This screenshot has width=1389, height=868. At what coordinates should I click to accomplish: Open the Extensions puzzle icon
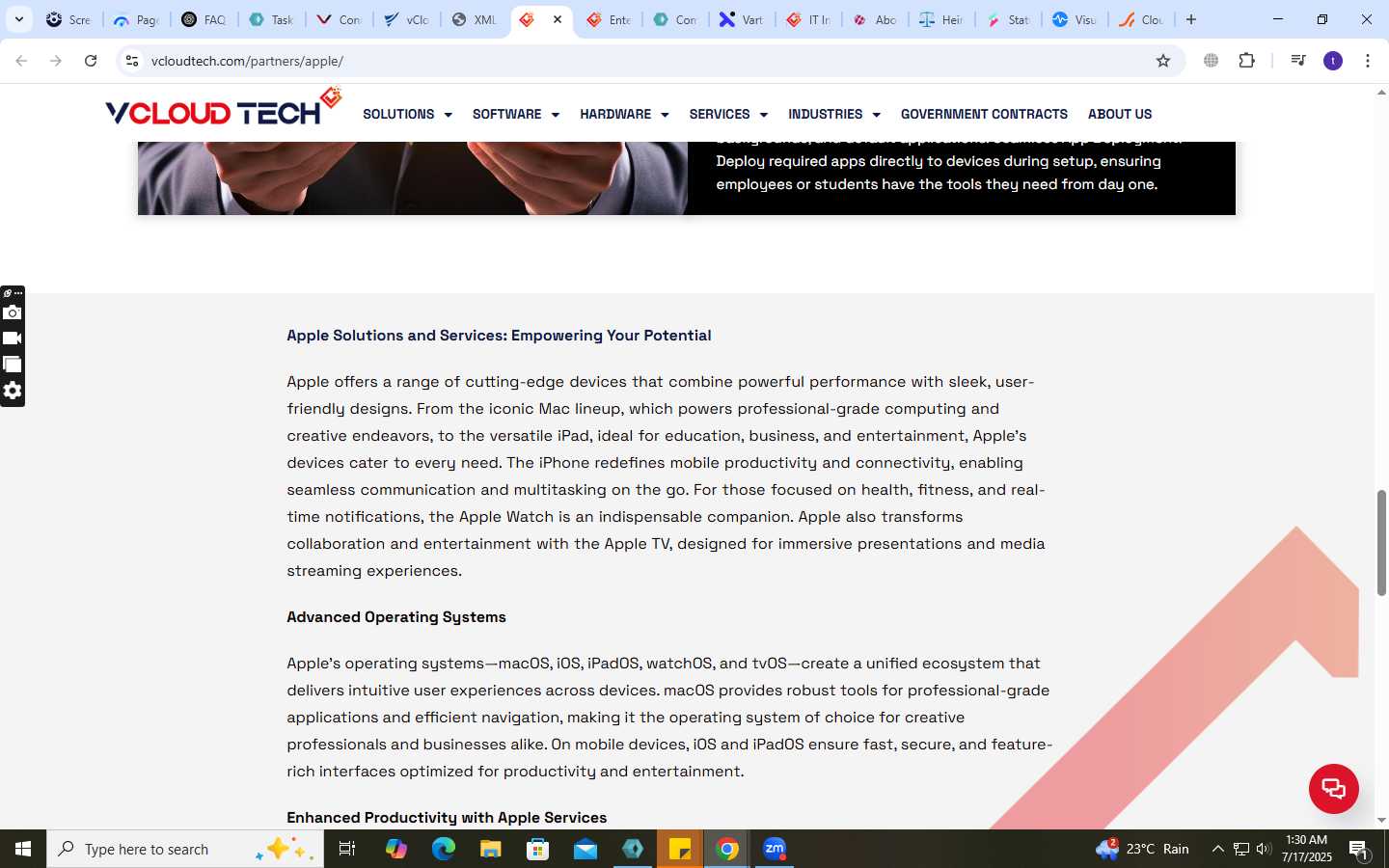[1246, 61]
